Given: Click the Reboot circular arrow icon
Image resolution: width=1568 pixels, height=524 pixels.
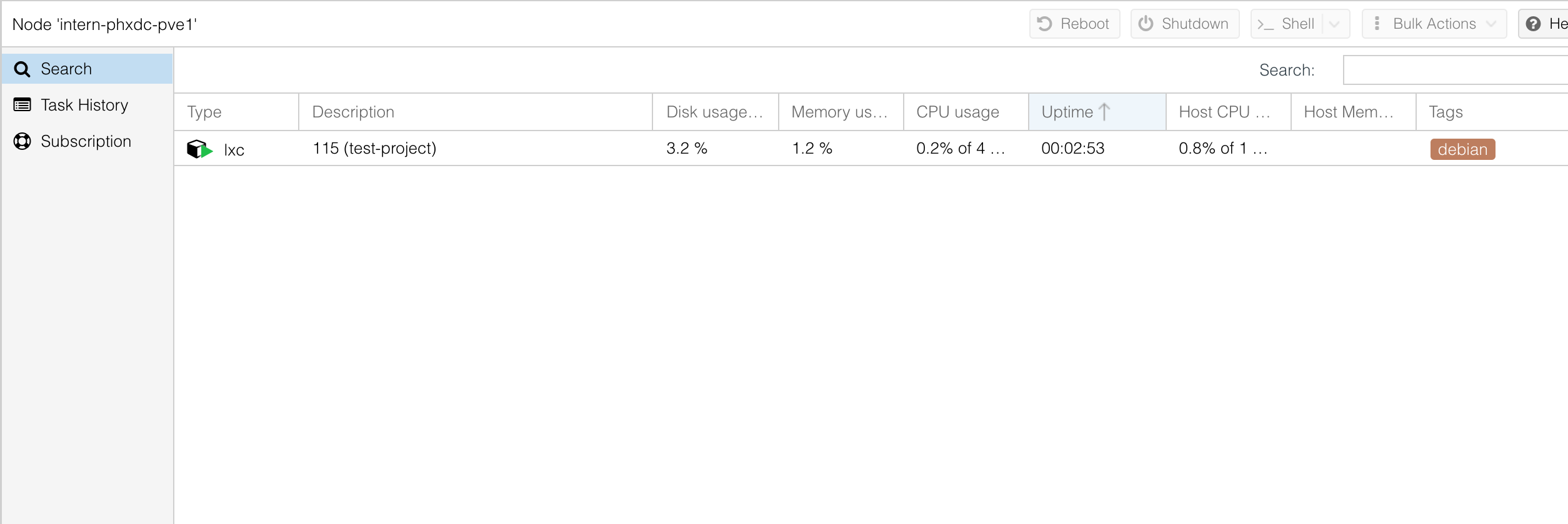Looking at the screenshot, I should pos(1043,23).
